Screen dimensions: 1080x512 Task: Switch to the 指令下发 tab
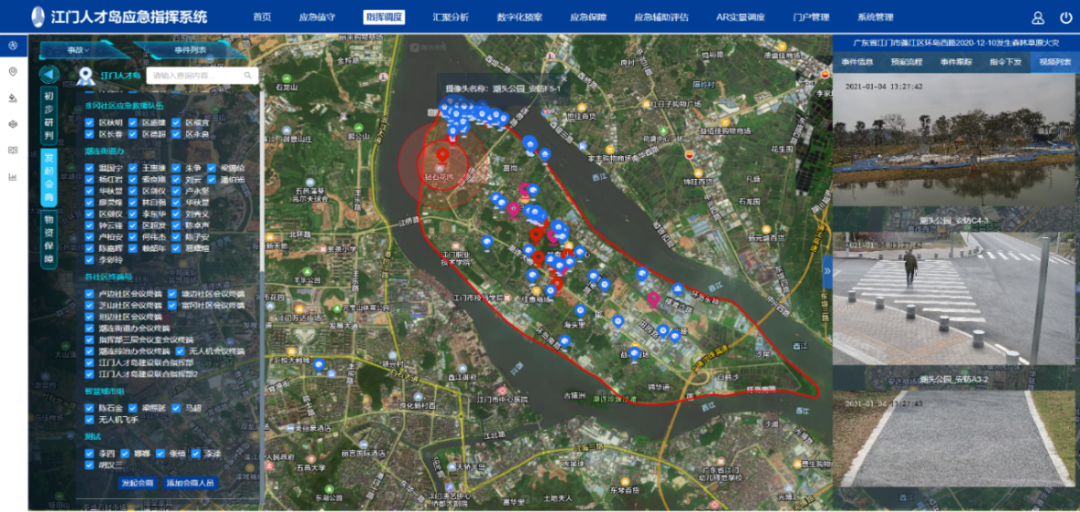point(1004,62)
